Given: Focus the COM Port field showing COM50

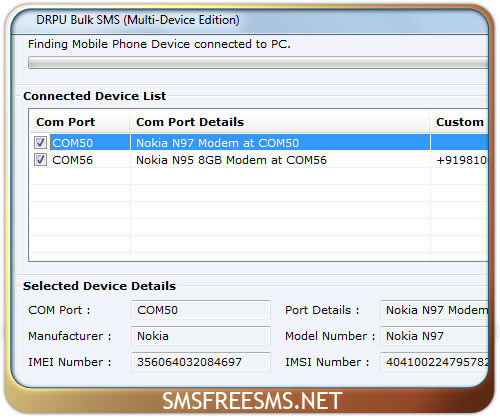Looking at the screenshot, I should click(x=201, y=310).
